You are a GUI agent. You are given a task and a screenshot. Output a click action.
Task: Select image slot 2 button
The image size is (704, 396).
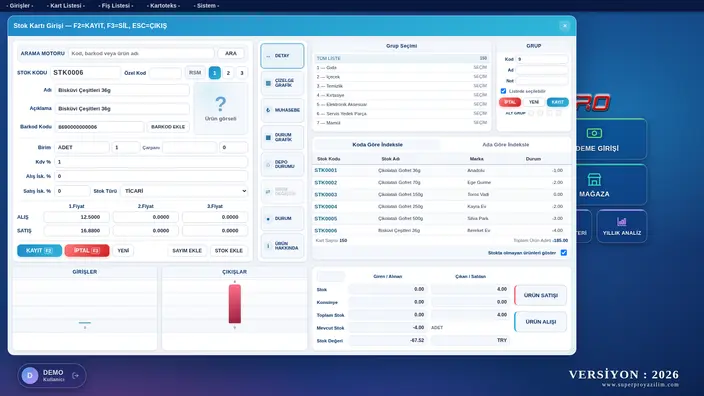pos(228,73)
